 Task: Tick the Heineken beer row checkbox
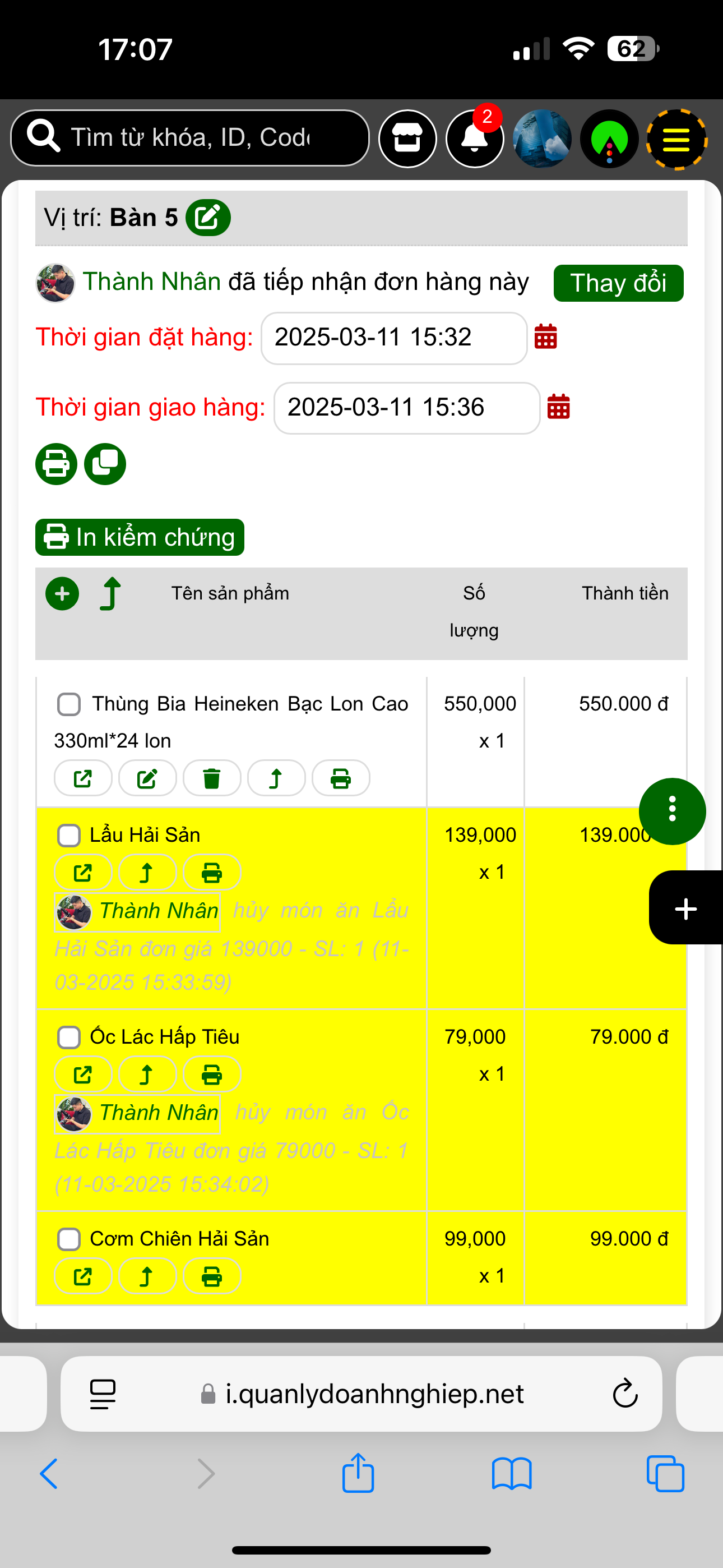click(x=69, y=704)
